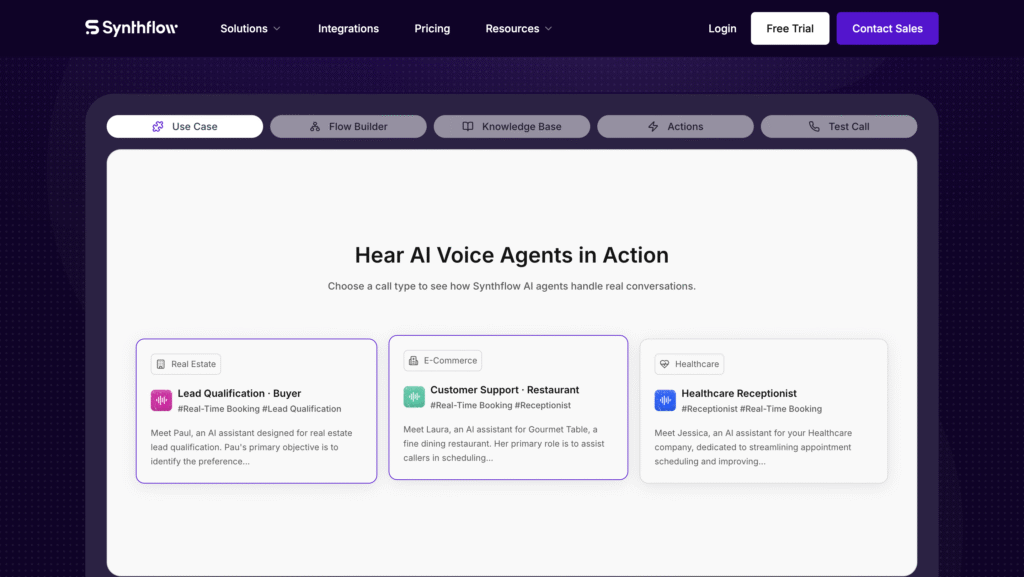Click the #Real-Time Booking #Receptionist hashtags
This screenshot has height=577, width=1024.
pos(500,405)
